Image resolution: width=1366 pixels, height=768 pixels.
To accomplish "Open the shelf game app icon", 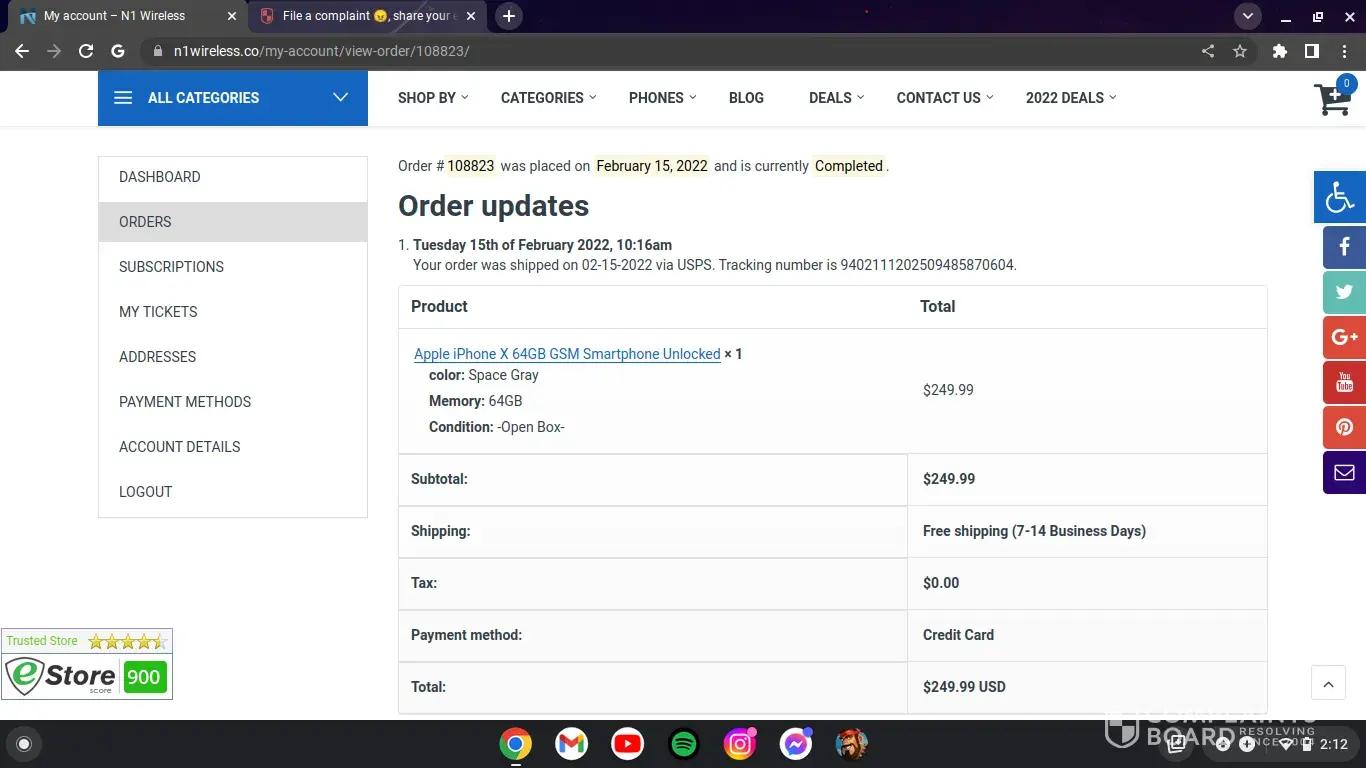I will tap(852, 744).
